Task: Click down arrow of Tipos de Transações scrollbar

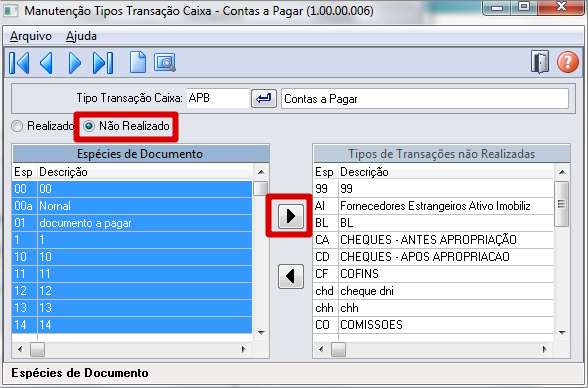Action: coord(562,333)
